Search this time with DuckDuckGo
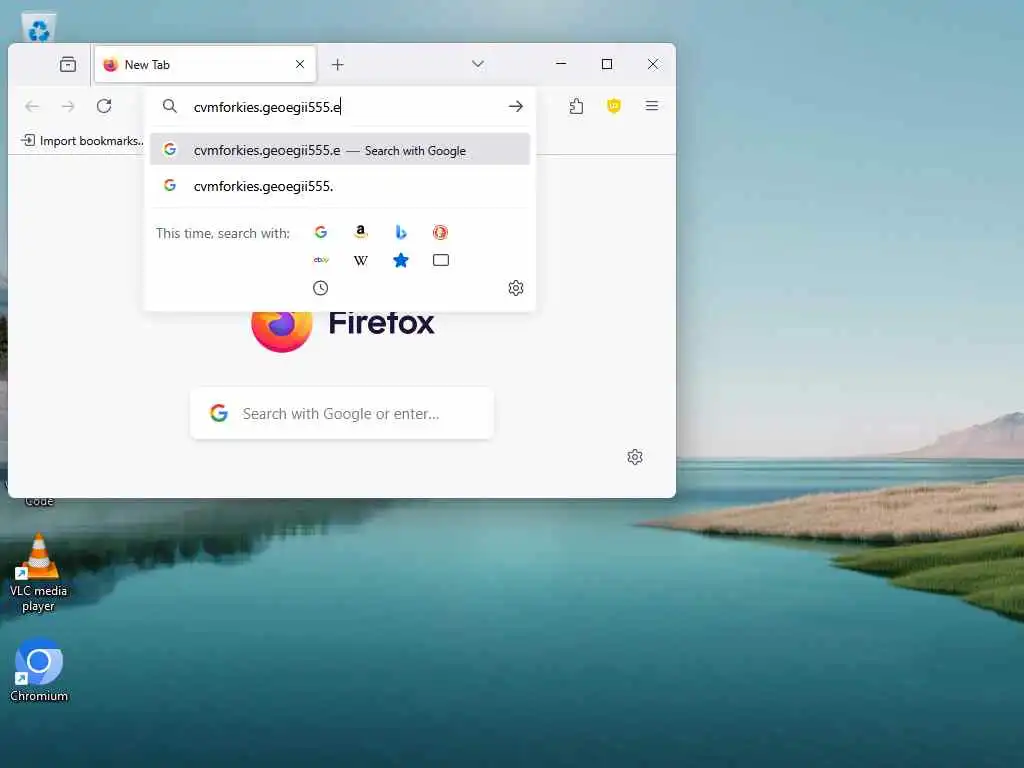The height and width of the screenshot is (768, 1024). click(440, 232)
